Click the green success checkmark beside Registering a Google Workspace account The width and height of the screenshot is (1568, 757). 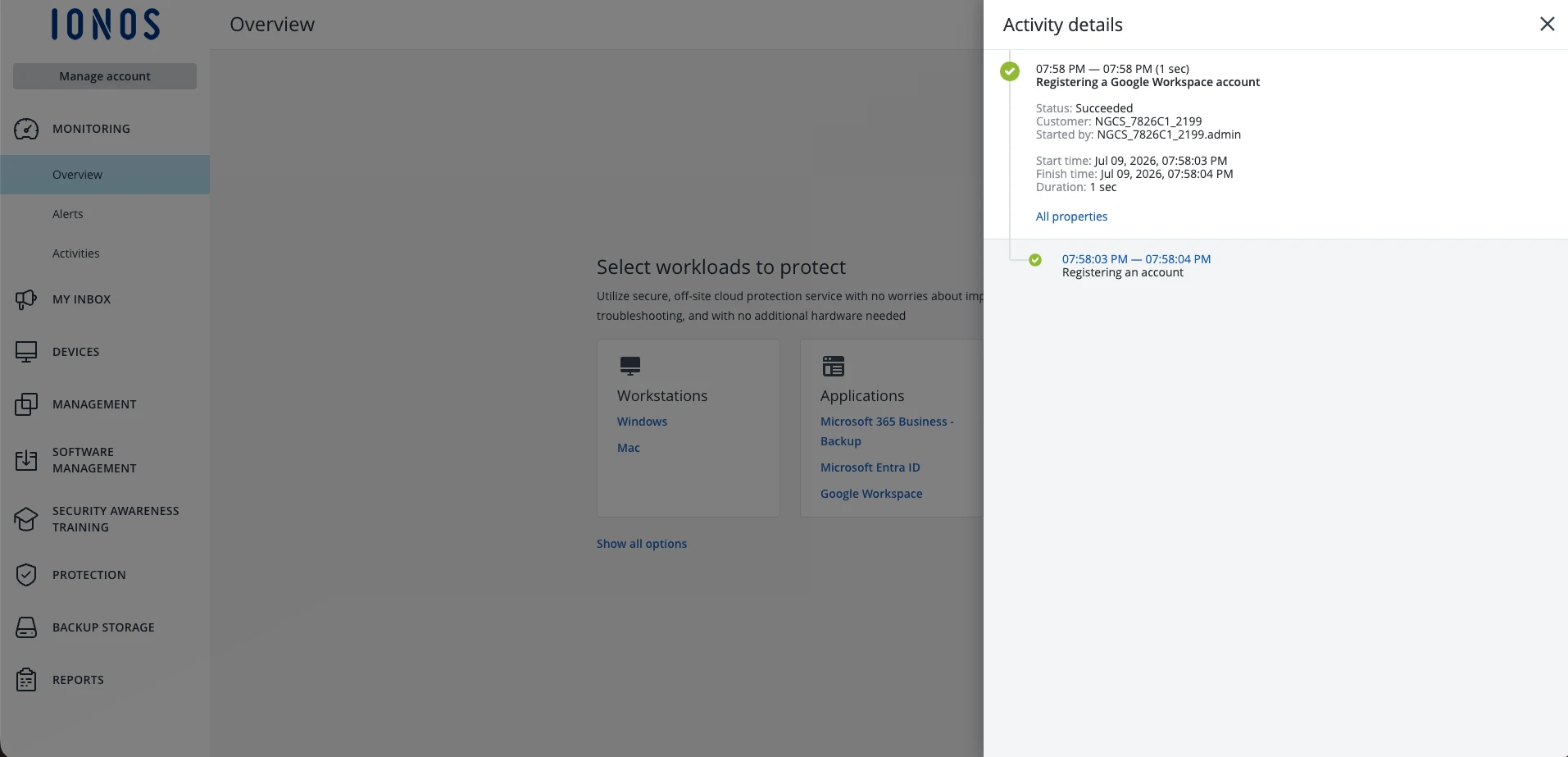[1010, 71]
